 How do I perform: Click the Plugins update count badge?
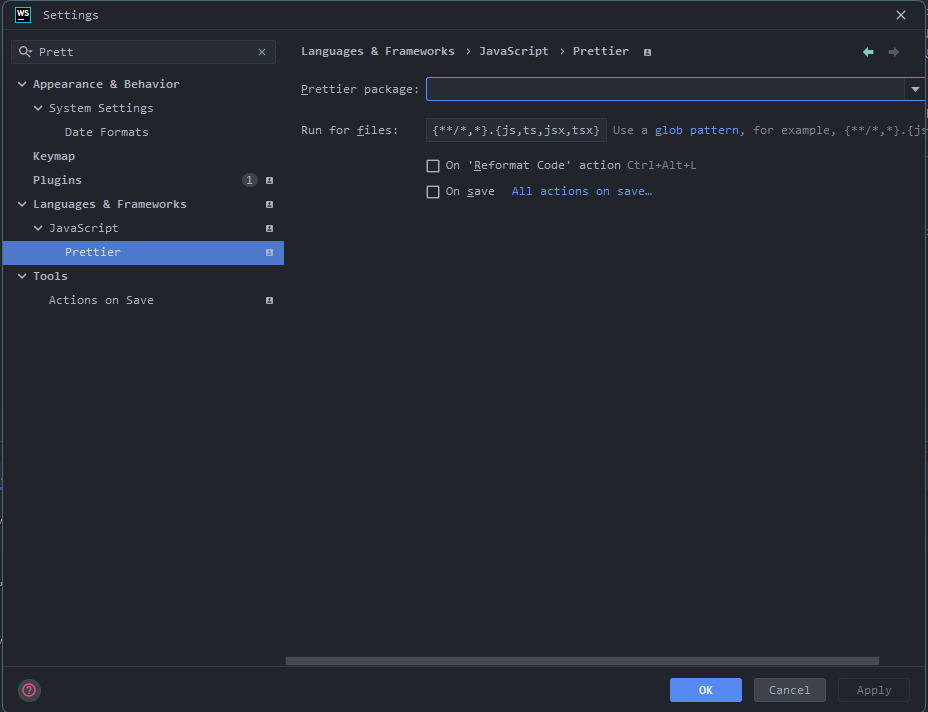(x=250, y=180)
